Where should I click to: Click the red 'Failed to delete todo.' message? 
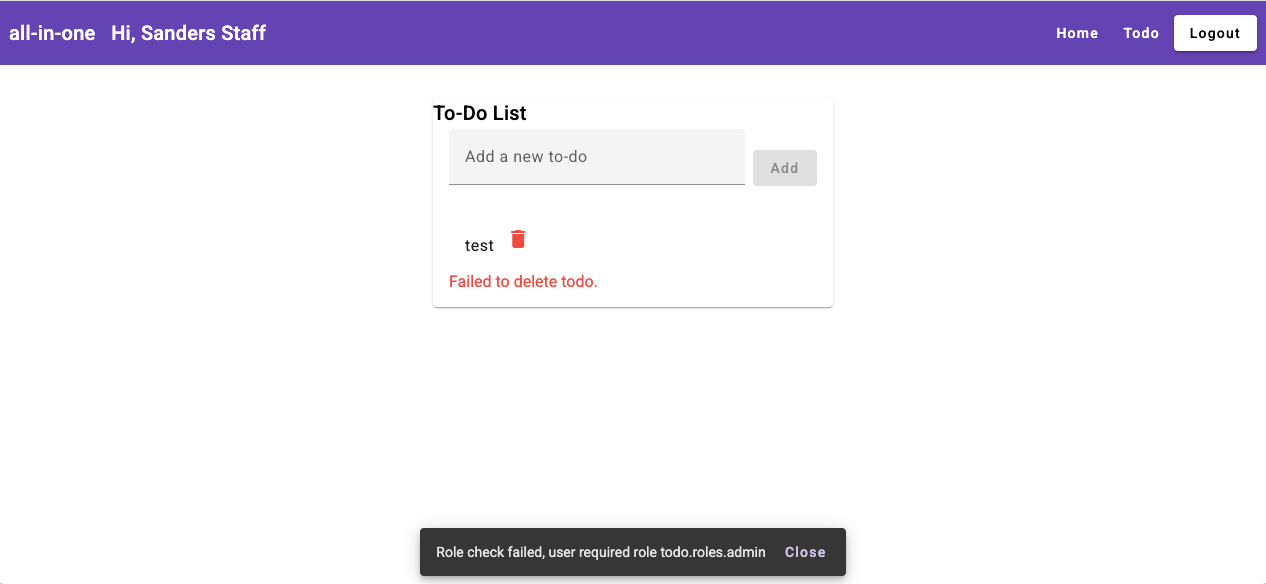click(523, 282)
